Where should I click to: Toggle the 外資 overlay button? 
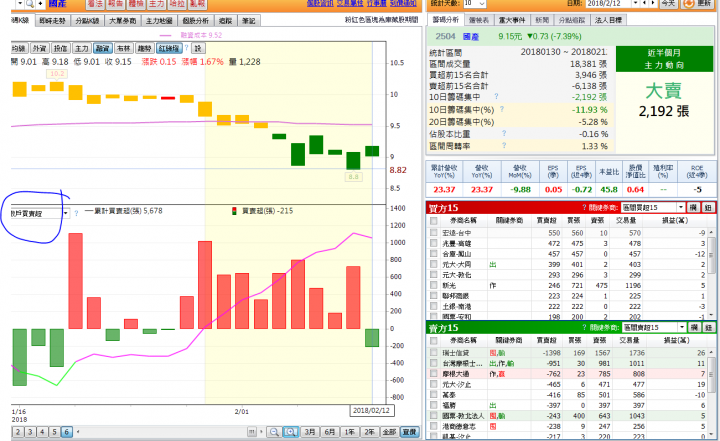(40, 48)
